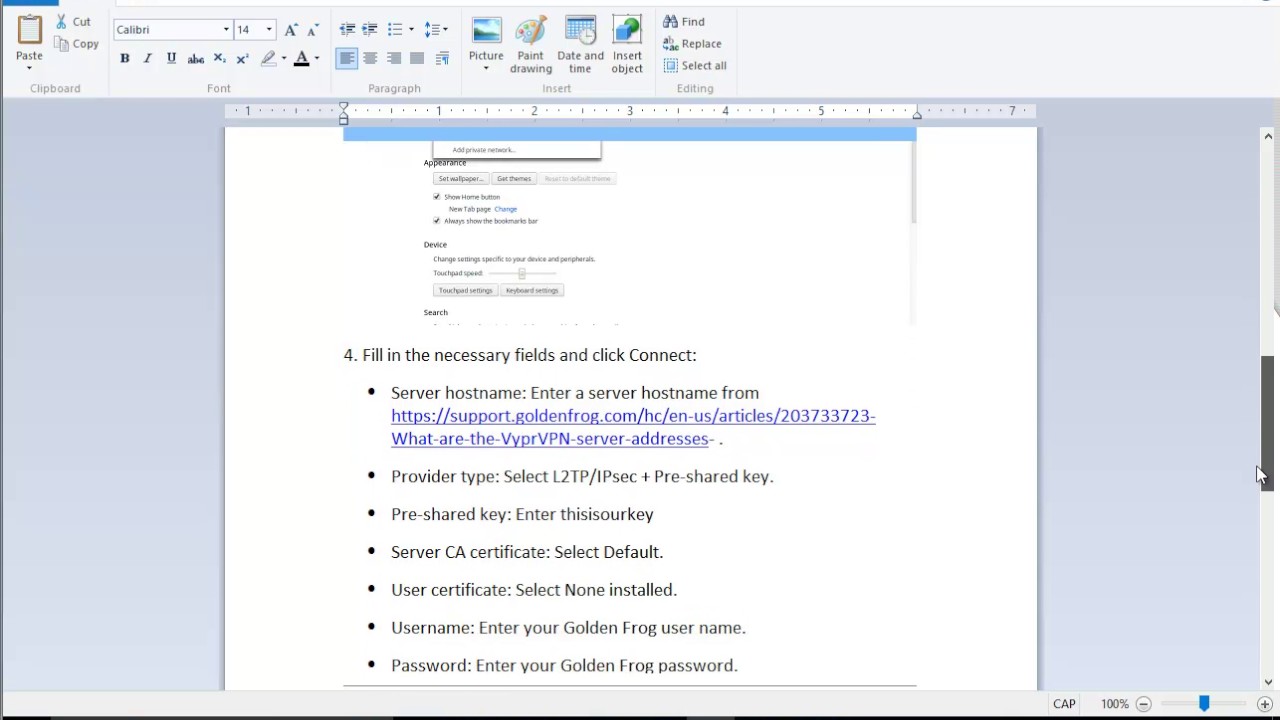Click Insert object
The height and width of the screenshot is (720, 1280).
tap(627, 44)
